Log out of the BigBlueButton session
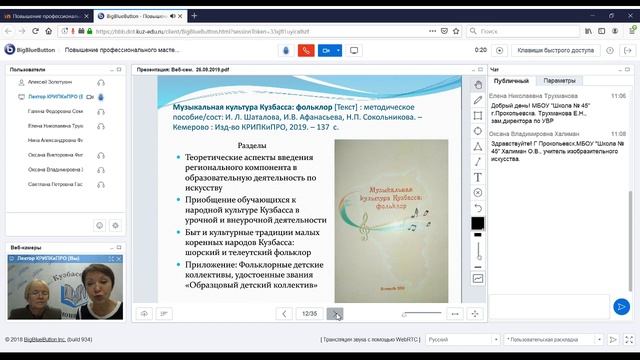Screen dimensions: 640x360 point(628,51)
